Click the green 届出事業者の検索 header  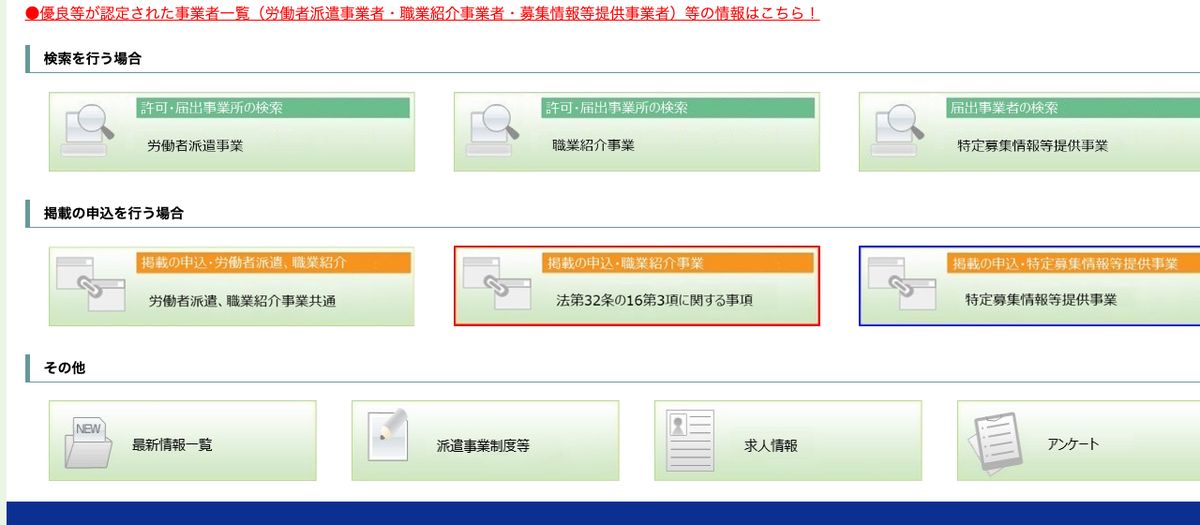(1073, 108)
